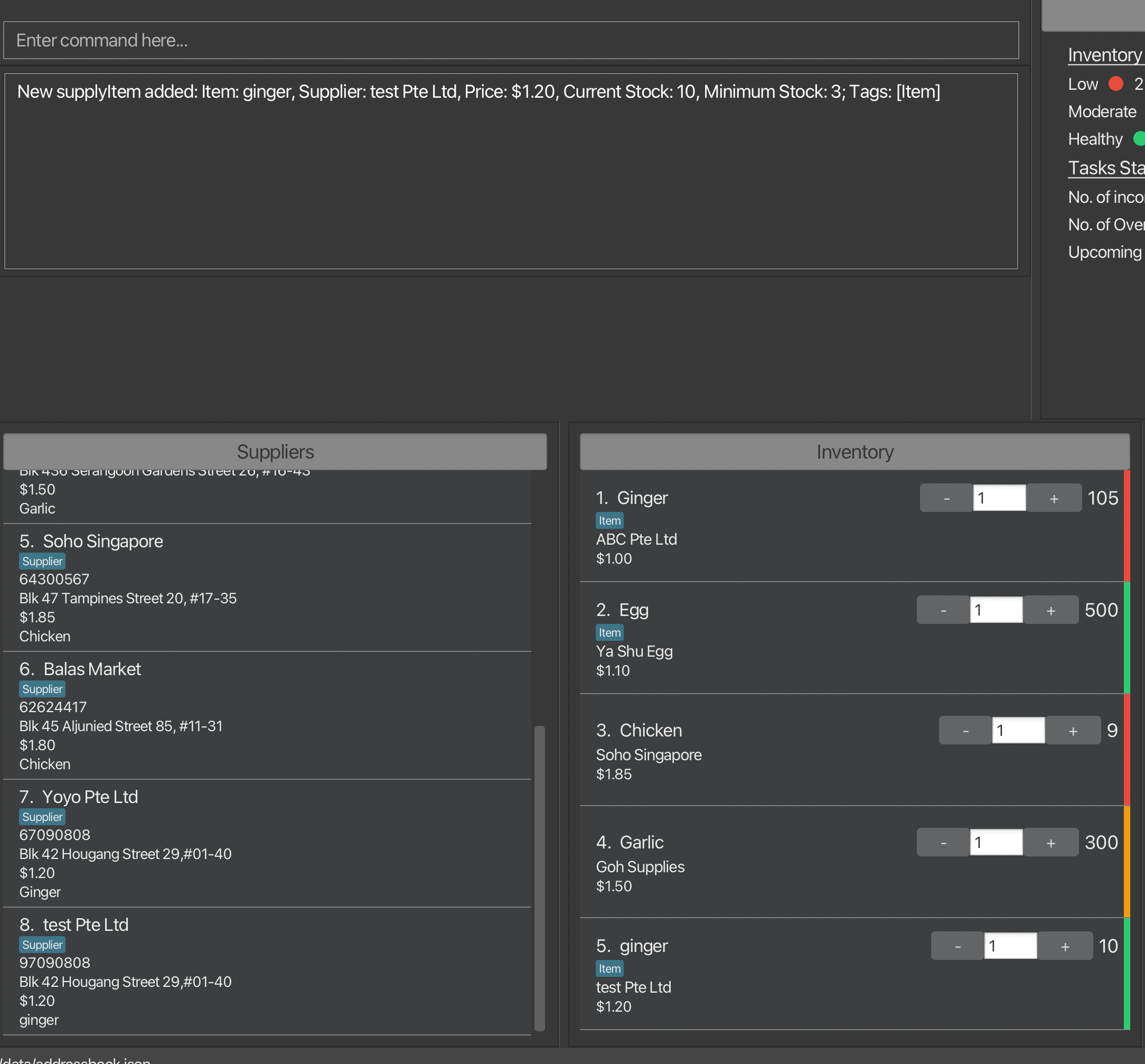Viewport: 1145px width, 1064px height.
Task: Focus the Enter command here field
Action: point(510,40)
